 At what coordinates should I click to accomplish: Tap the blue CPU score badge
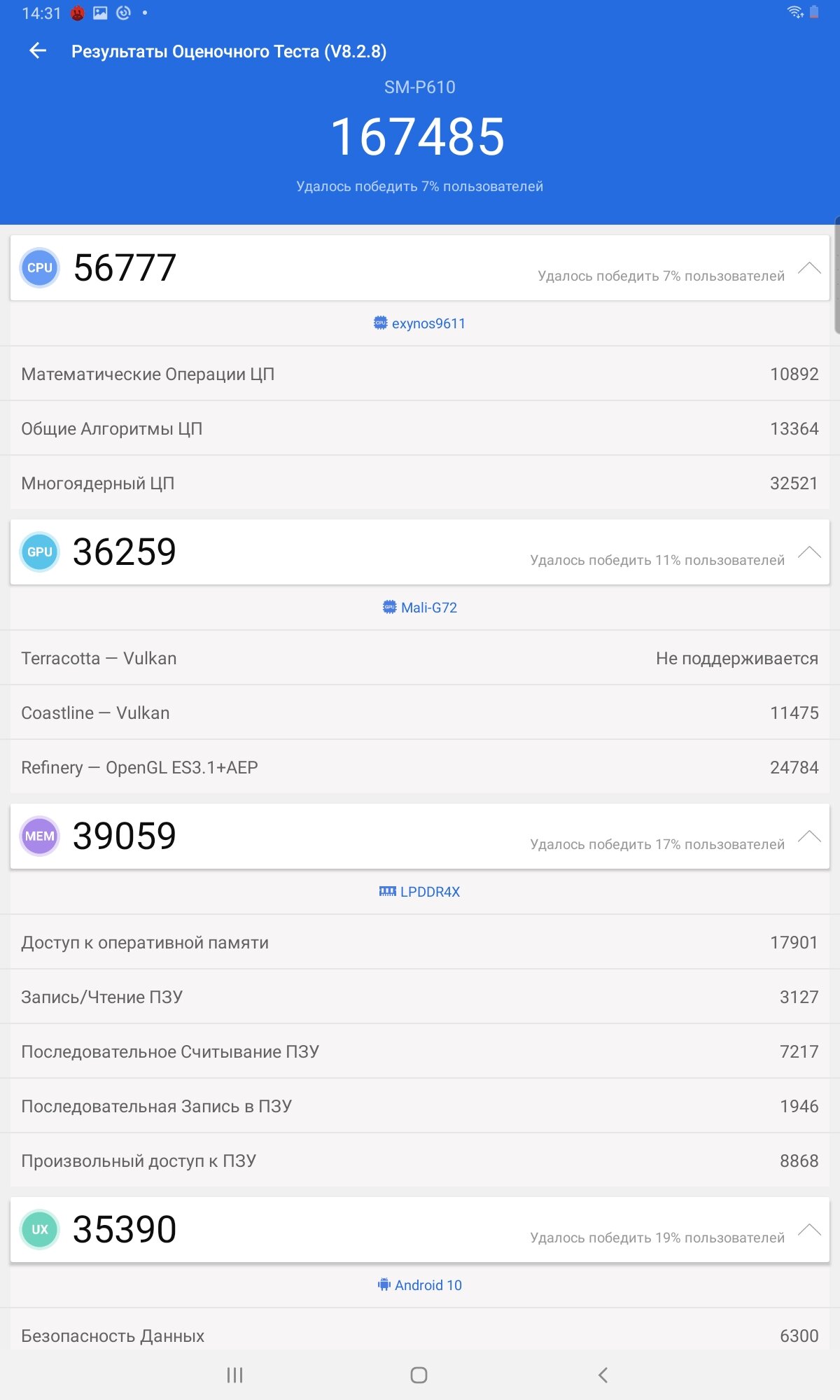click(40, 268)
